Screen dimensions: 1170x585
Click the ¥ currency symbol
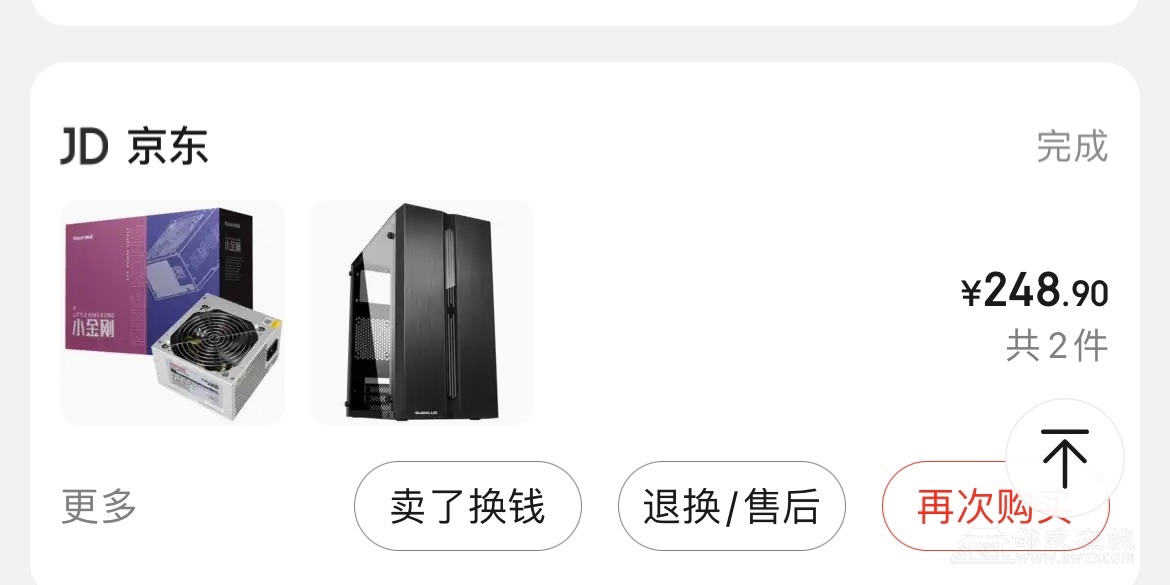[x=971, y=293]
